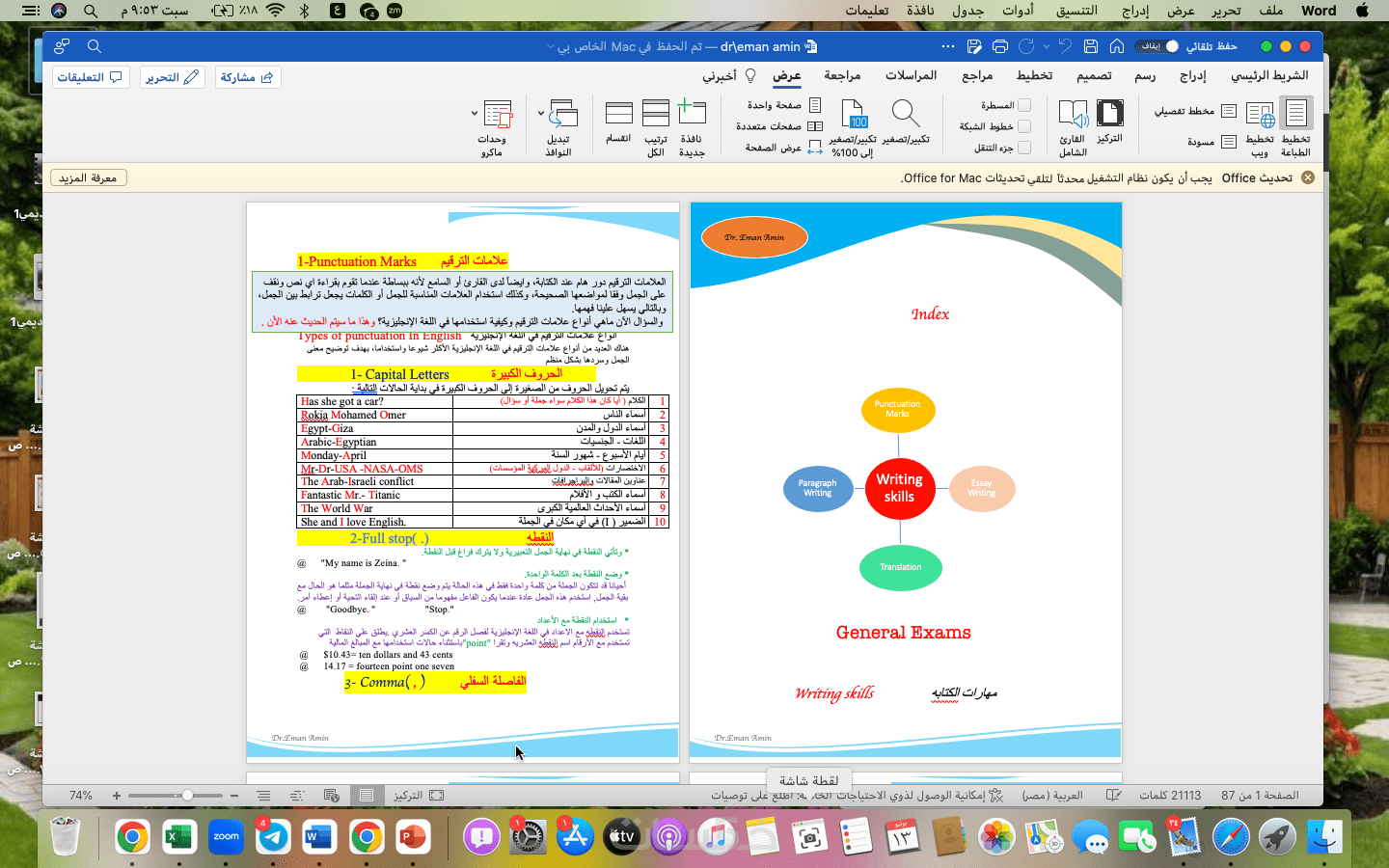Open the document title dropdown chevron
The height and width of the screenshot is (868, 1389).
pyautogui.click(x=551, y=46)
